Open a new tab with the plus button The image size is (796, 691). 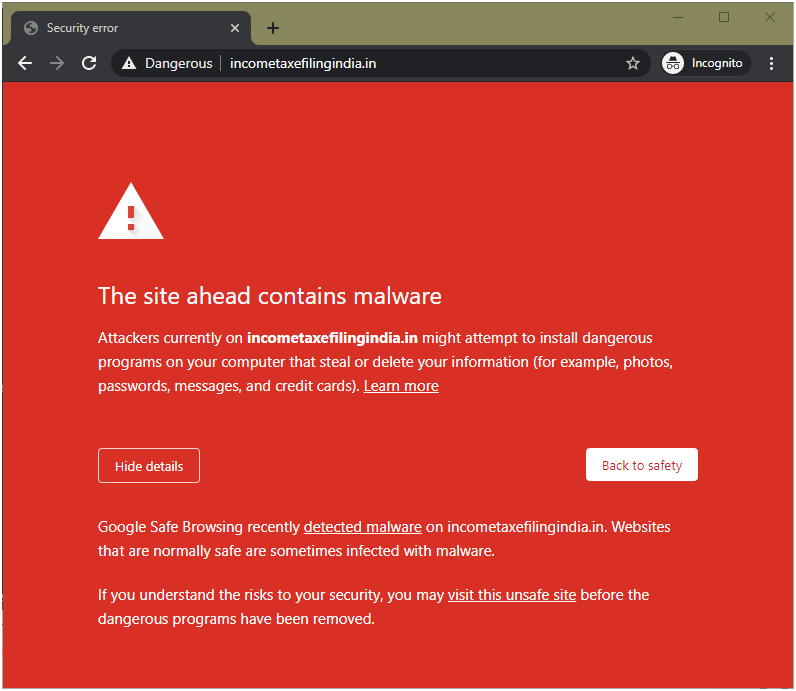[x=273, y=28]
